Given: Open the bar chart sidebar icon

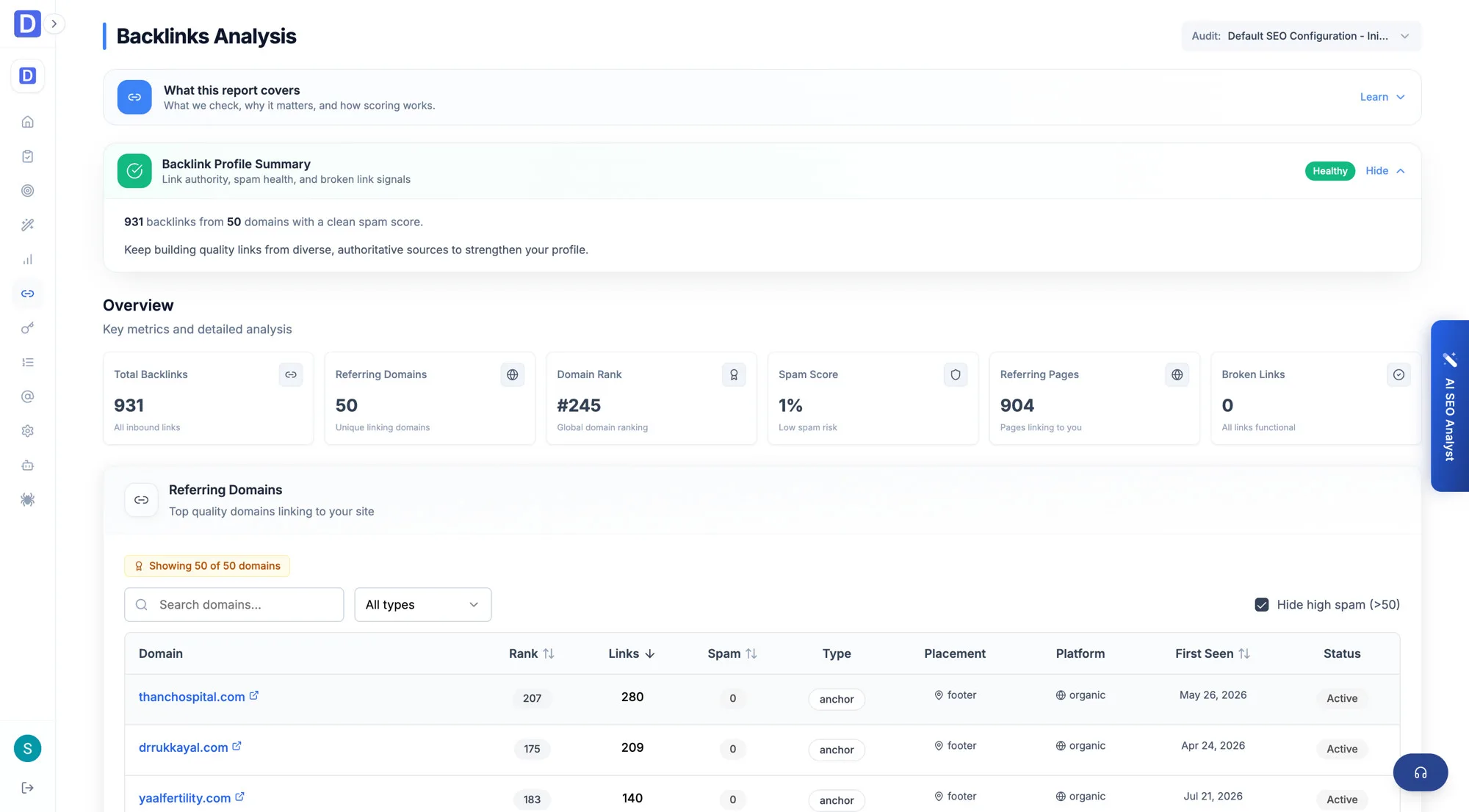Looking at the screenshot, I should [x=27, y=259].
